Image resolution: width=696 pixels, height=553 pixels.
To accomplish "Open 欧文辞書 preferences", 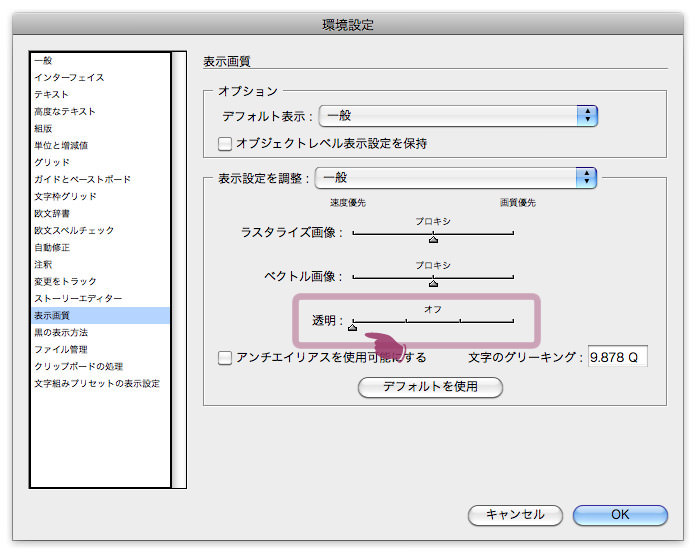I will point(101,213).
